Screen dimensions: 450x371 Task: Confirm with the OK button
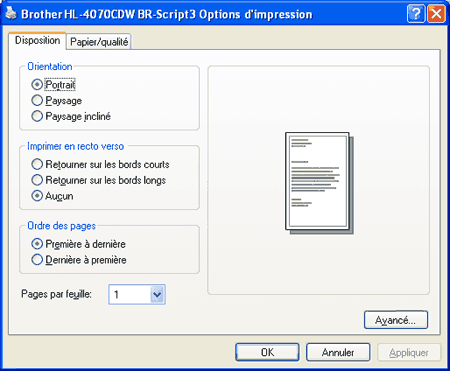coord(267,352)
